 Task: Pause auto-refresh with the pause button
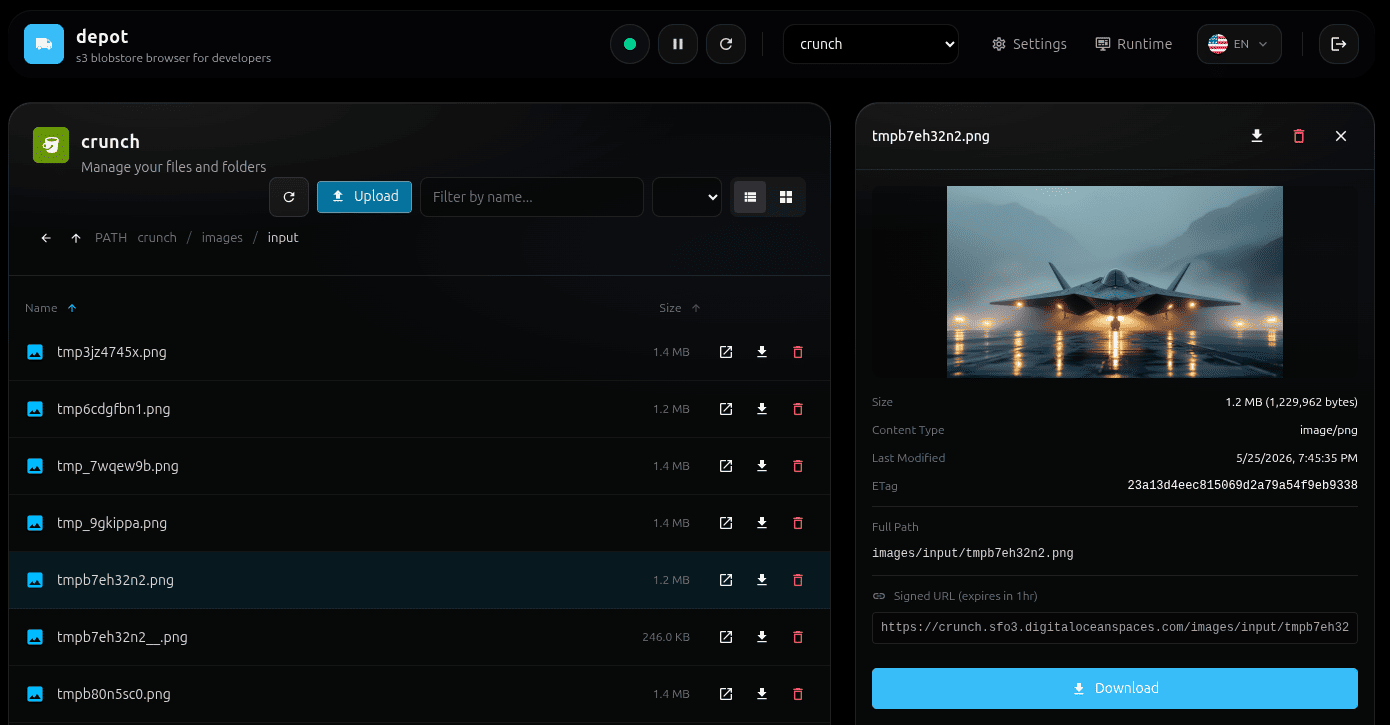(x=678, y=44)
